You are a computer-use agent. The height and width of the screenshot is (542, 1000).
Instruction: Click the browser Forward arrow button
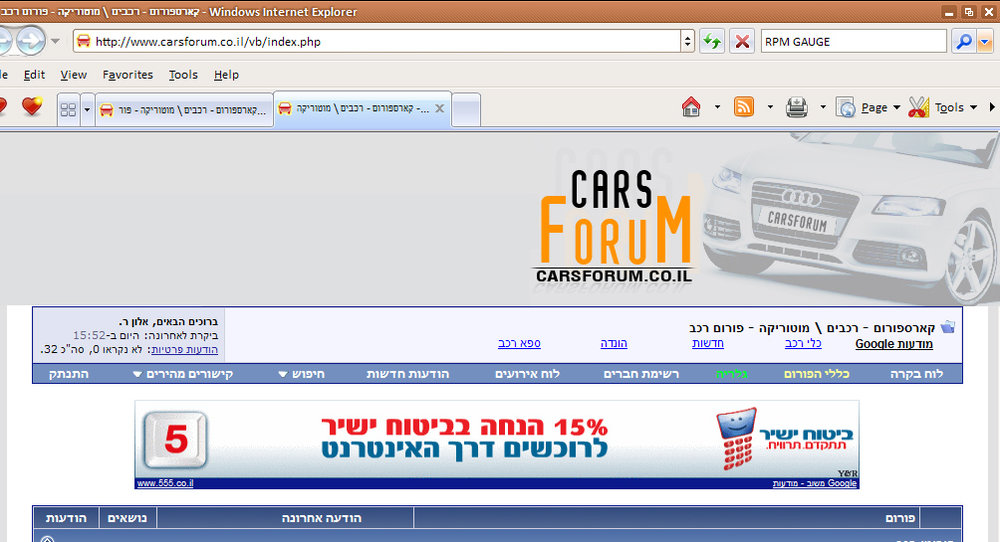(x=30, y=41)
